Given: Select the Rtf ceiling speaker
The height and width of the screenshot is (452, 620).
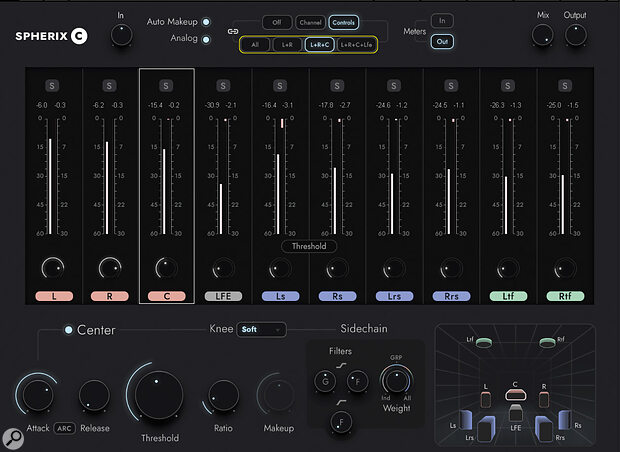Looking at the screenshot, I should click(x=547, y=342).
